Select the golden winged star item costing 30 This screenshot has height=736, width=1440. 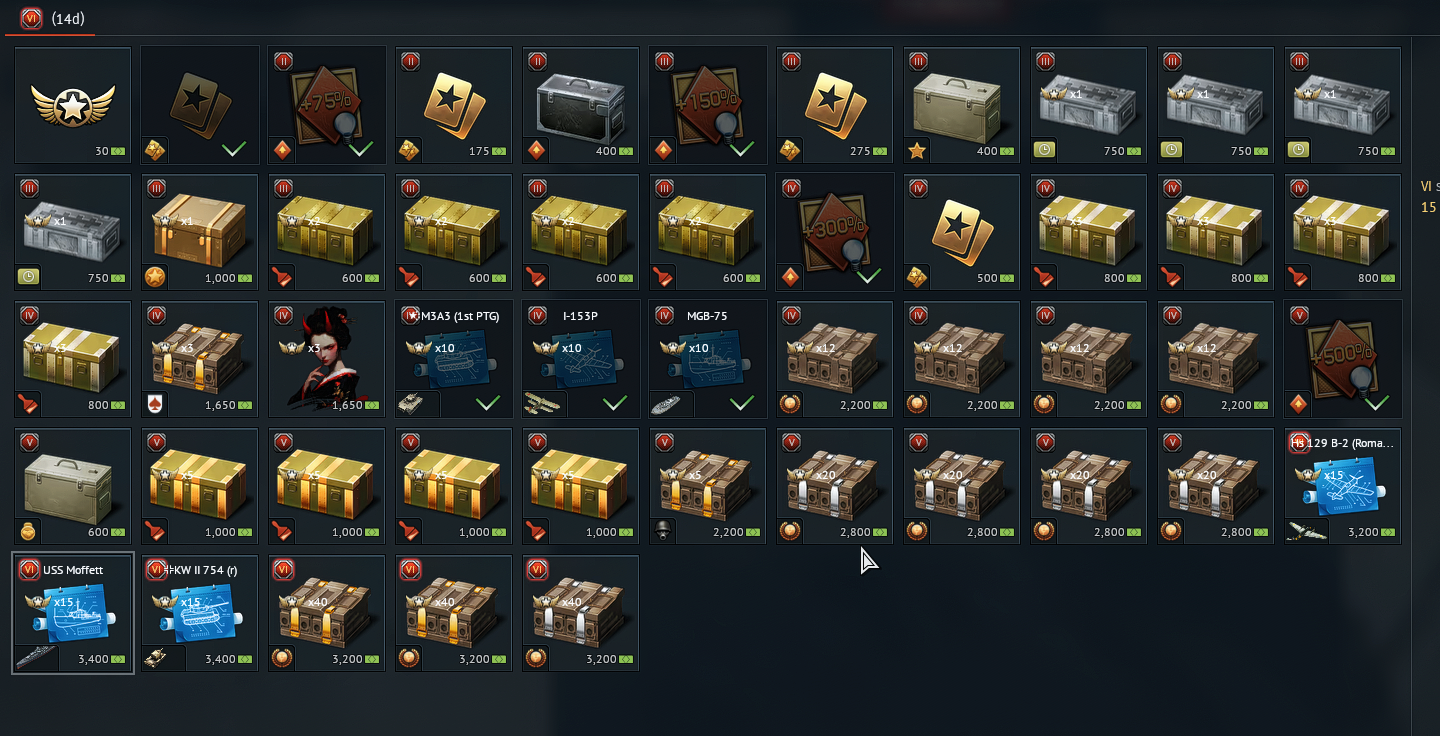pyautogui.click(x=73, y=104)
